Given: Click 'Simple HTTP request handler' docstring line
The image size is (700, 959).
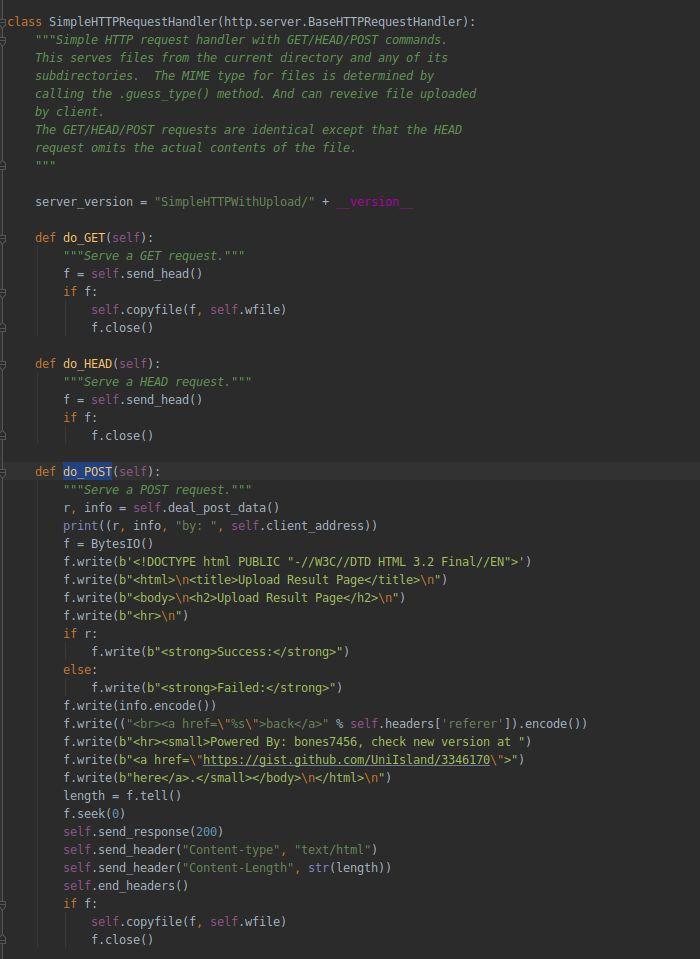Looking at the screenshot, I should coord(241,40).
